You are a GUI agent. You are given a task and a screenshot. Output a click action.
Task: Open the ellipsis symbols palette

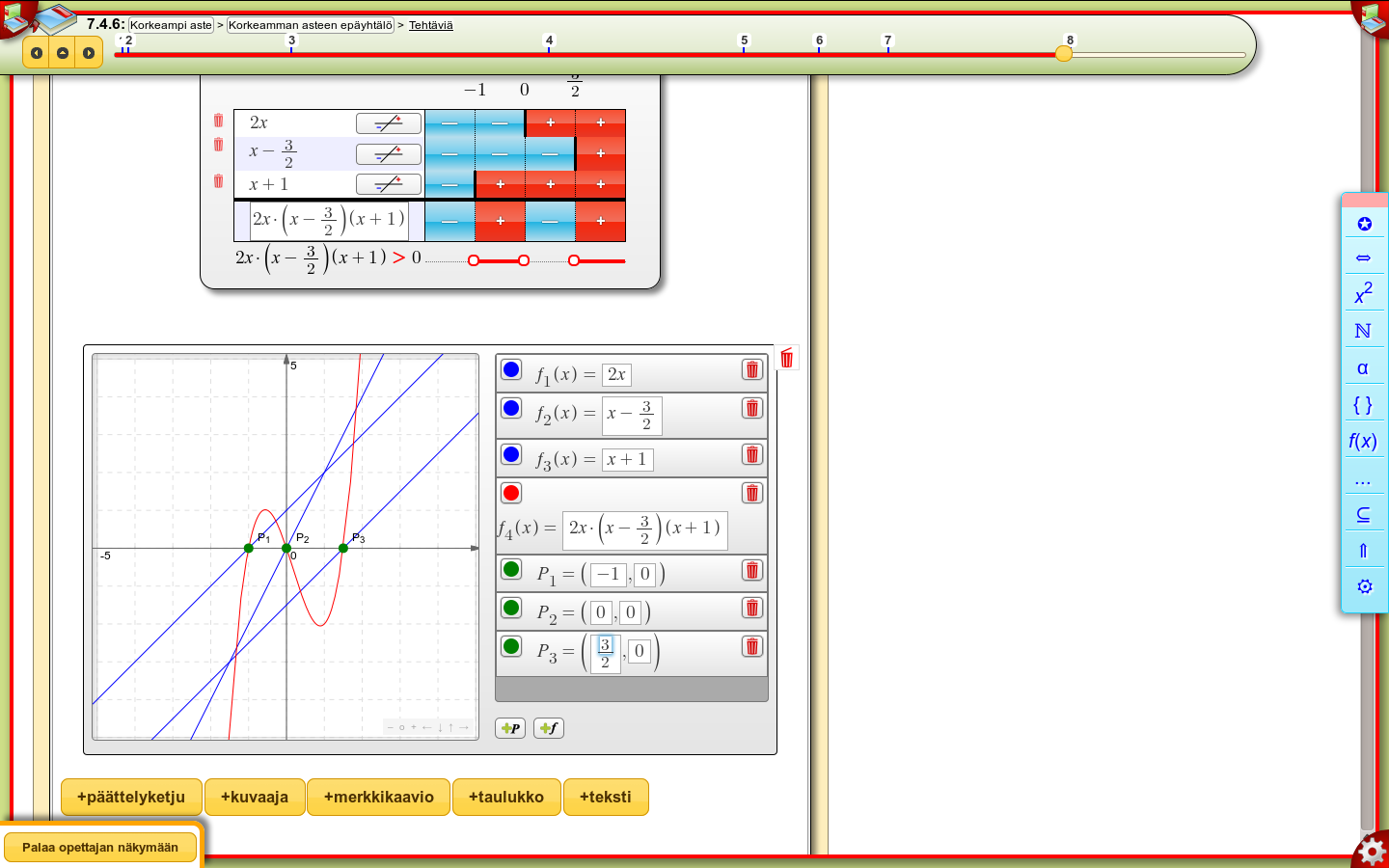[x=1364, y=478]
